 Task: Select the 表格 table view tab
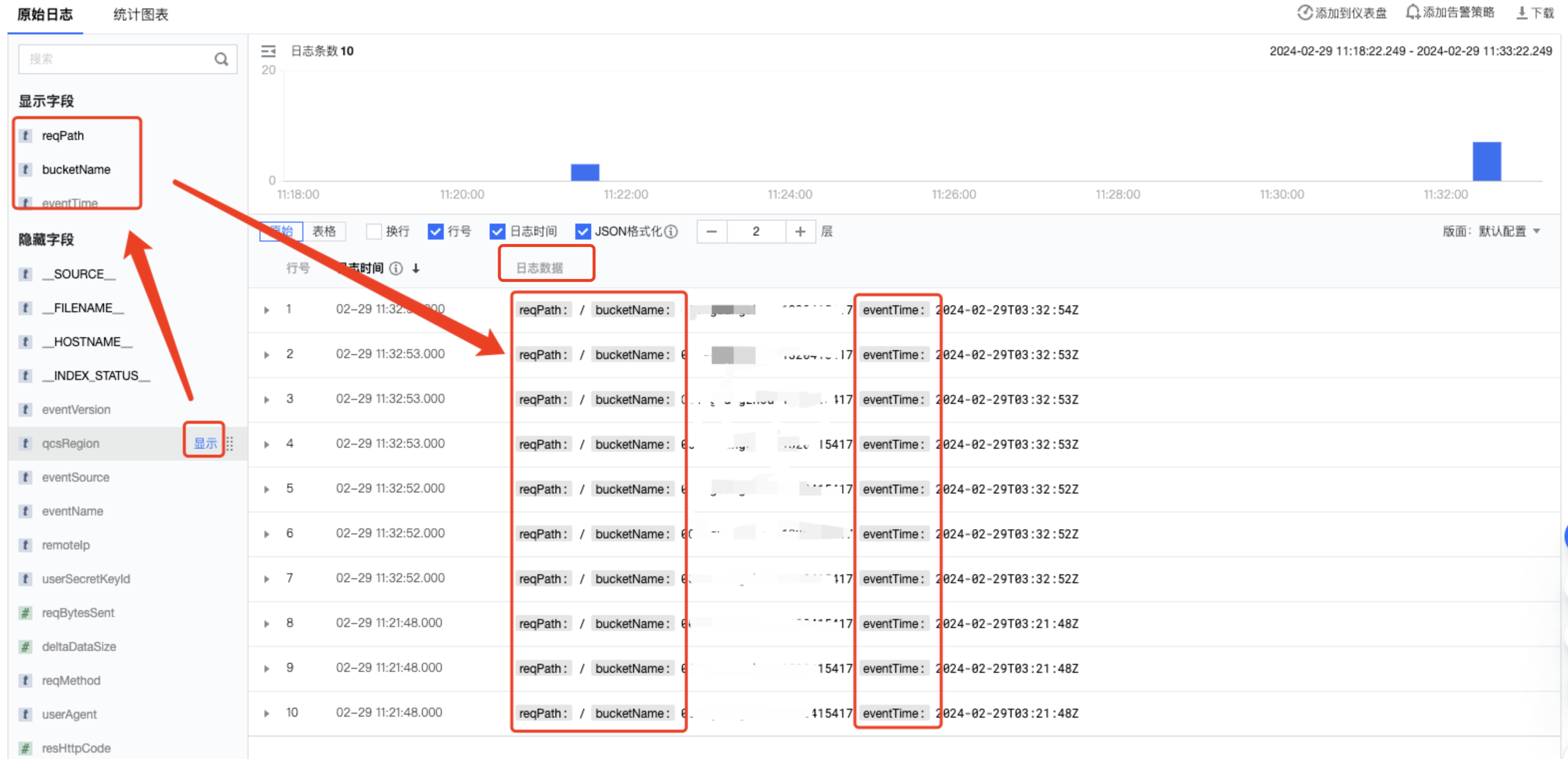(x=324, y=231)
